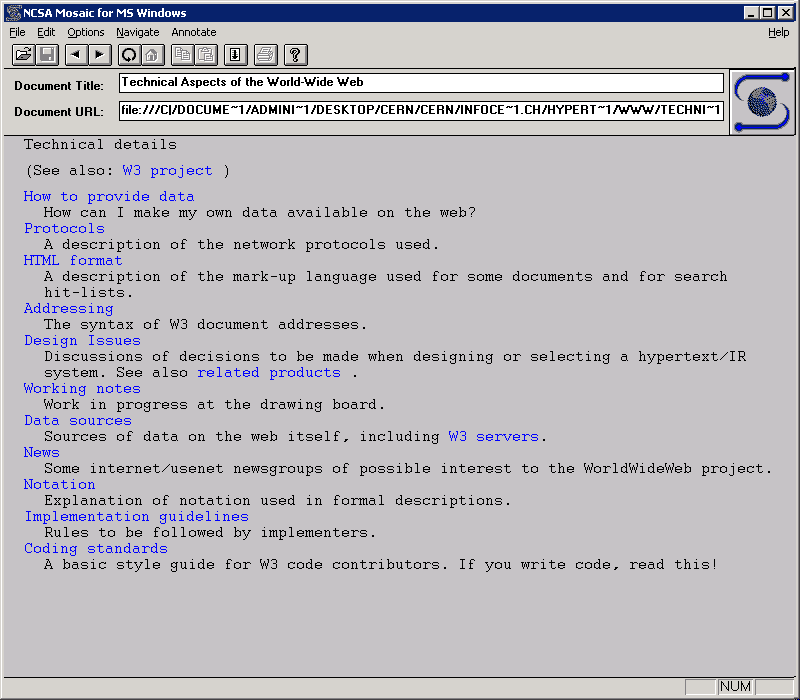800x700 pixels.
Task: Visit the Implementation guidelines link
Action: tap(136, 516)
